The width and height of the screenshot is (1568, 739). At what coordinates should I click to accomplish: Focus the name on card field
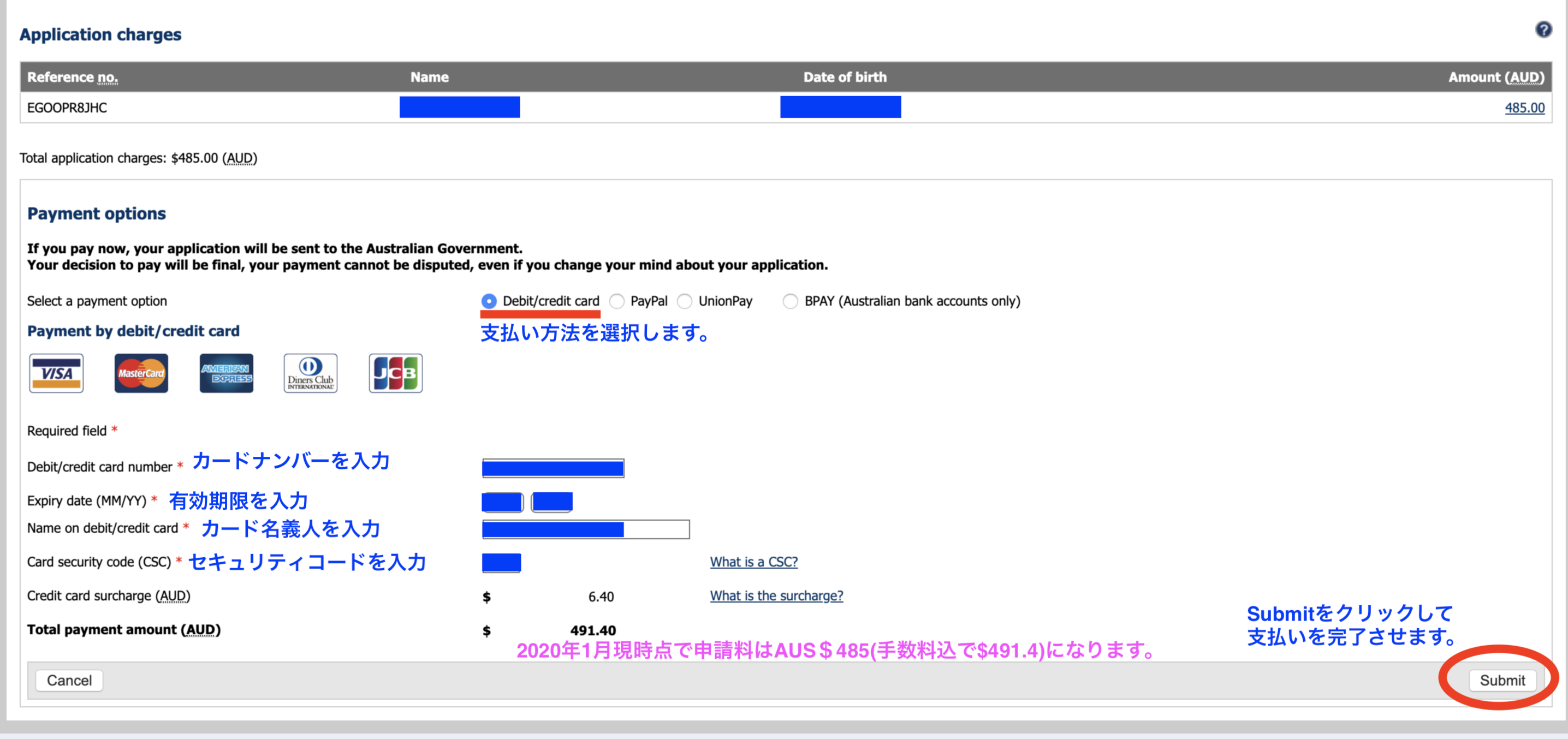[x=586, y=529]
